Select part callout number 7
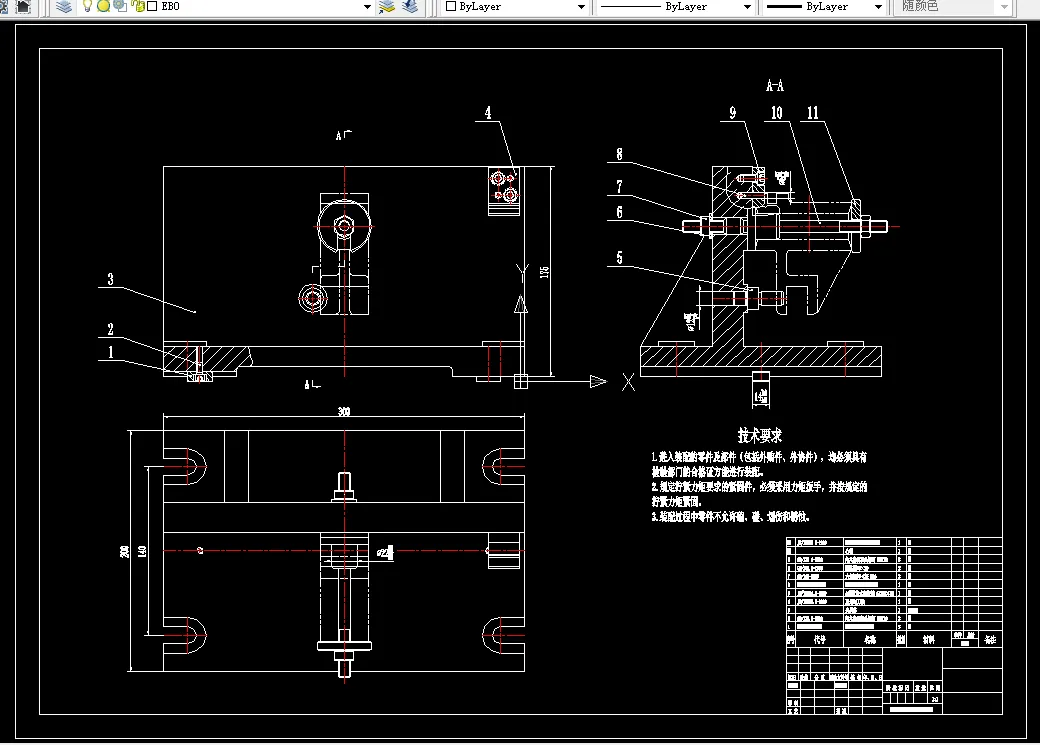 [619, 186]
